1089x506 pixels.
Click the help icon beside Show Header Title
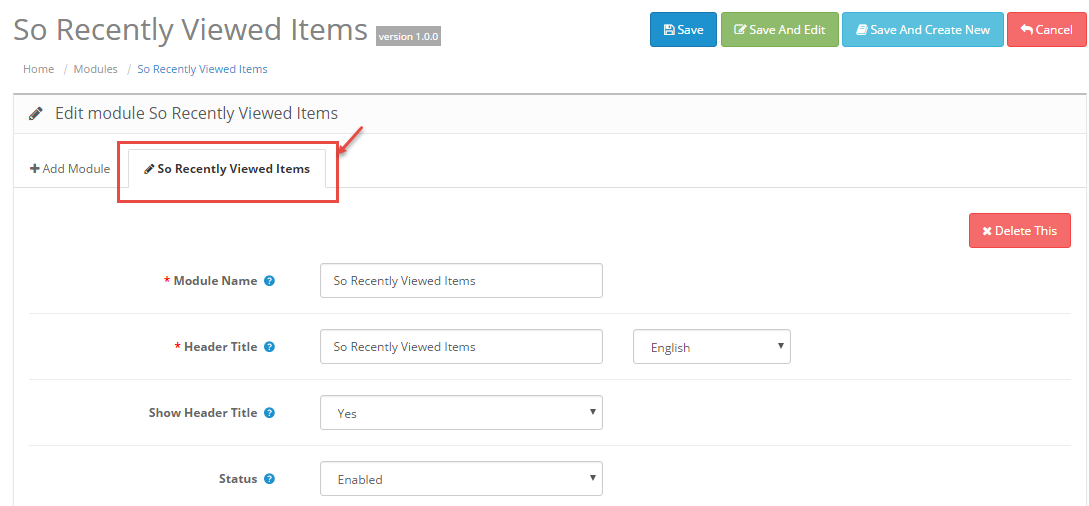pyautogui.click(x=269, y=413)
